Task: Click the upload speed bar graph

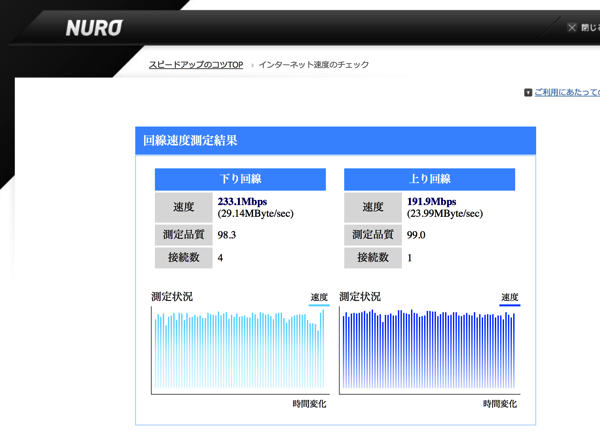Action: pyautogui.click(x=428, y=350)
